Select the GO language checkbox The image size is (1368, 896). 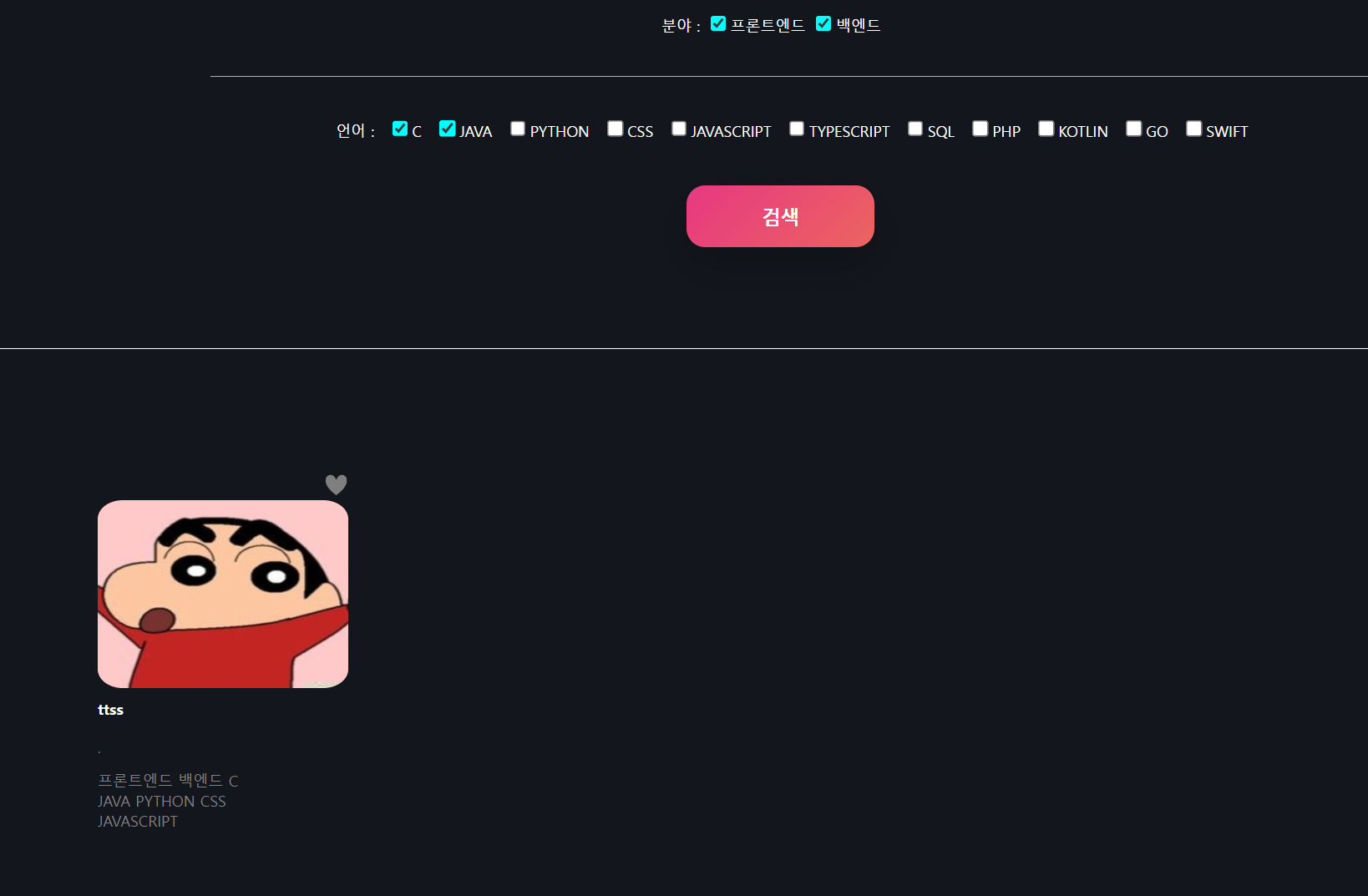click(1134, 129)
